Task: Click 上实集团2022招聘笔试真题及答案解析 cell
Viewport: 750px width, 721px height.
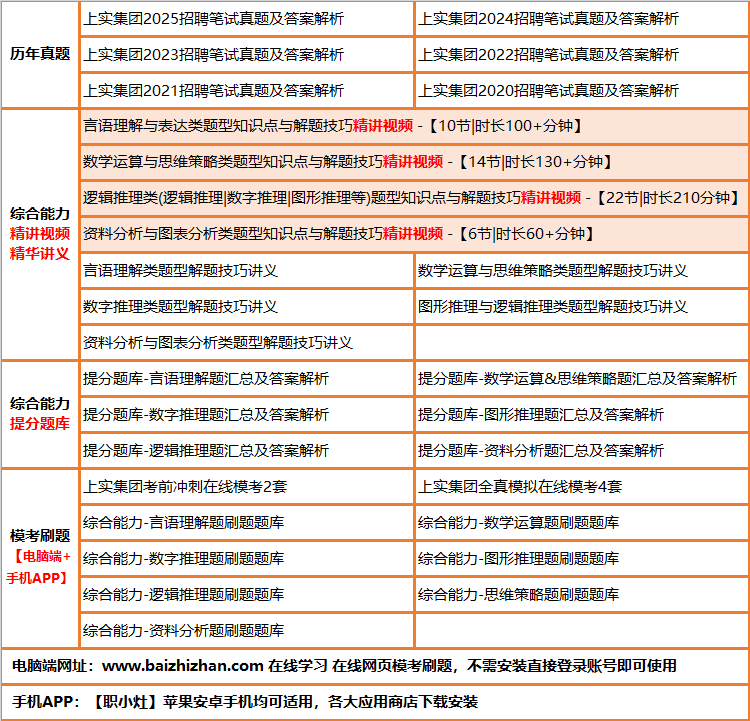Action: (548, 54)
